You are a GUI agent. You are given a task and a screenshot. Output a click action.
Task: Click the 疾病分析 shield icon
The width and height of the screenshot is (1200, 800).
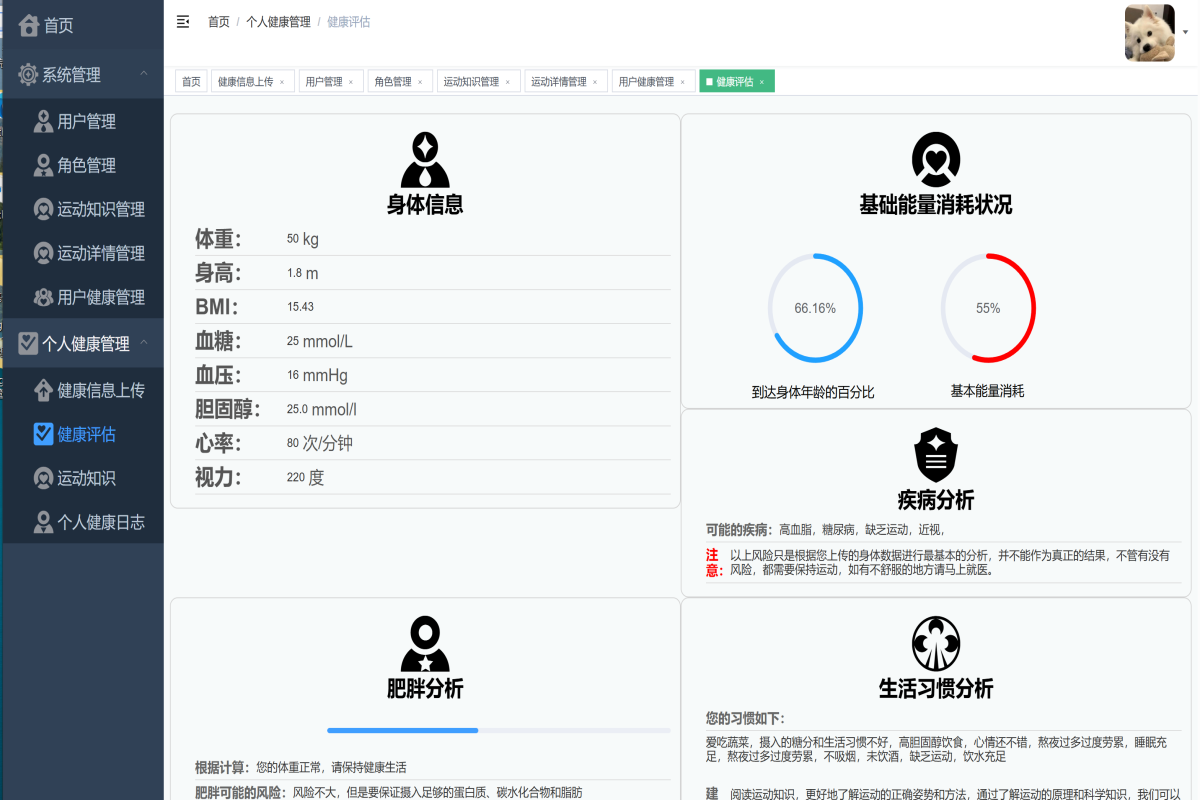pos(935,452)
